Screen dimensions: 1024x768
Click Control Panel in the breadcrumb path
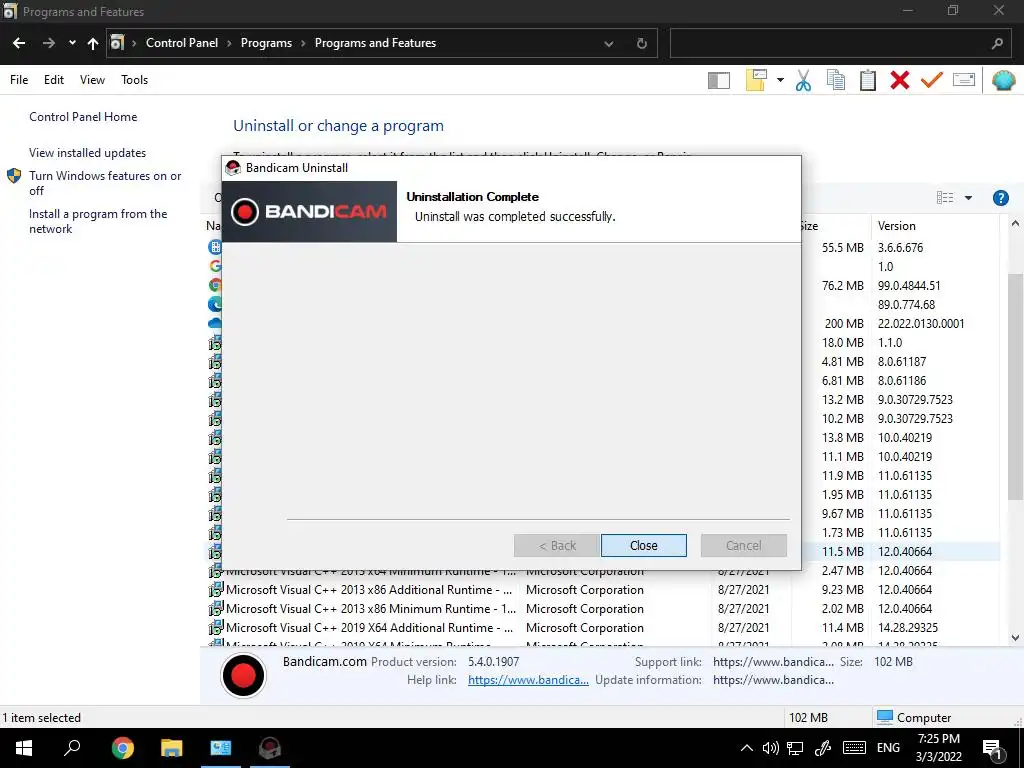pos(182,43)
